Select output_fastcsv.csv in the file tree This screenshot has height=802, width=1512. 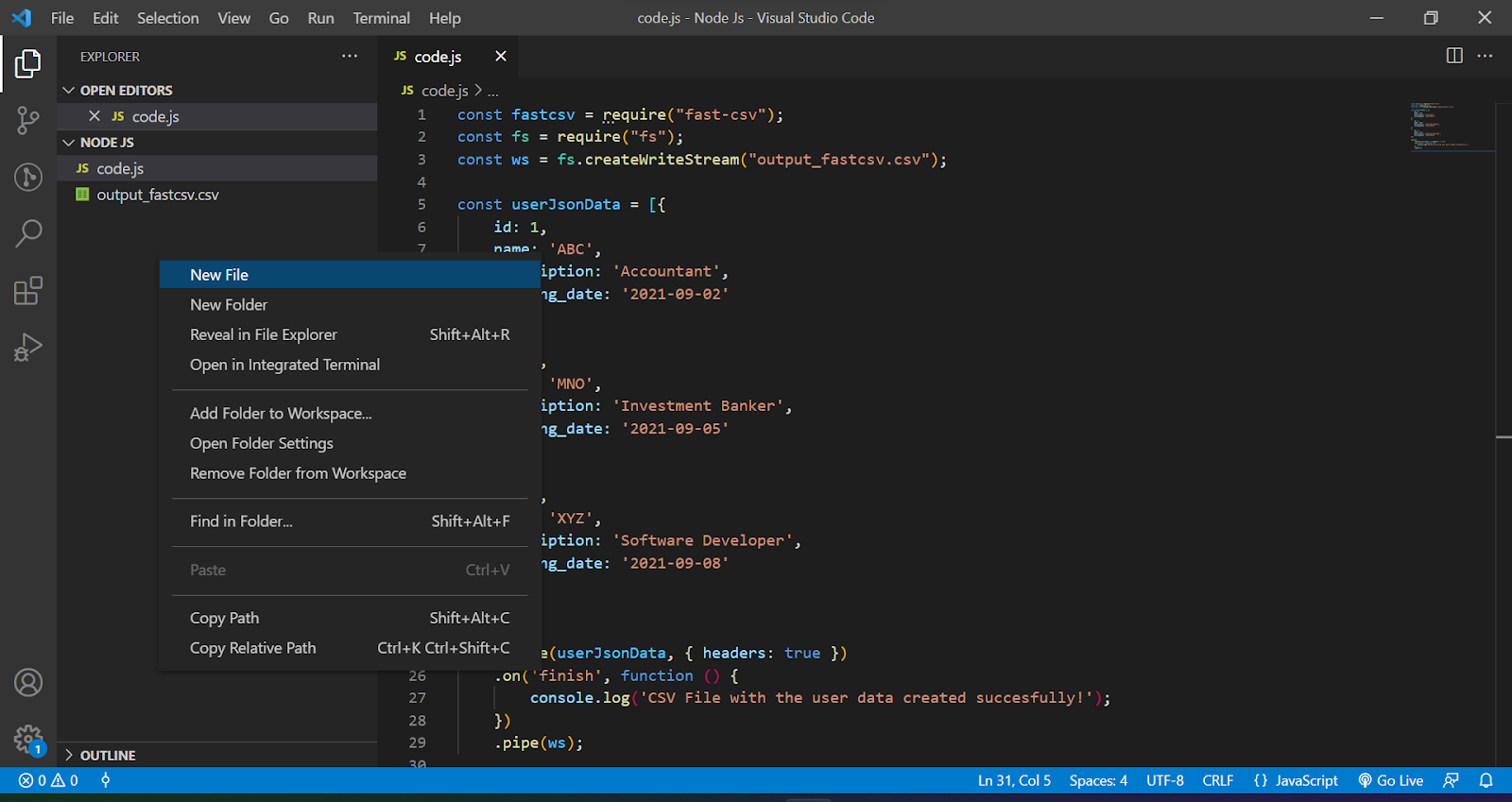(x=216, y=195)
